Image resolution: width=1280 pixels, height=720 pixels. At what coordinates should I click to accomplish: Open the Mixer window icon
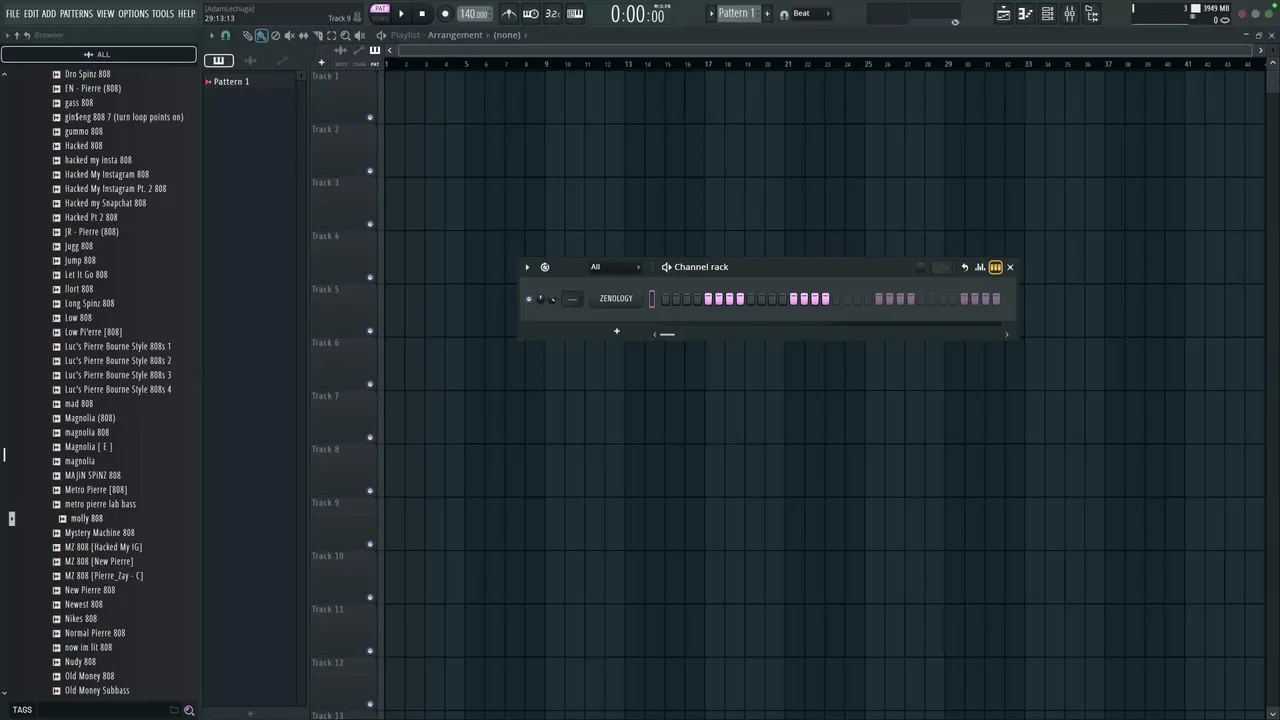[x=1069, y=14]
